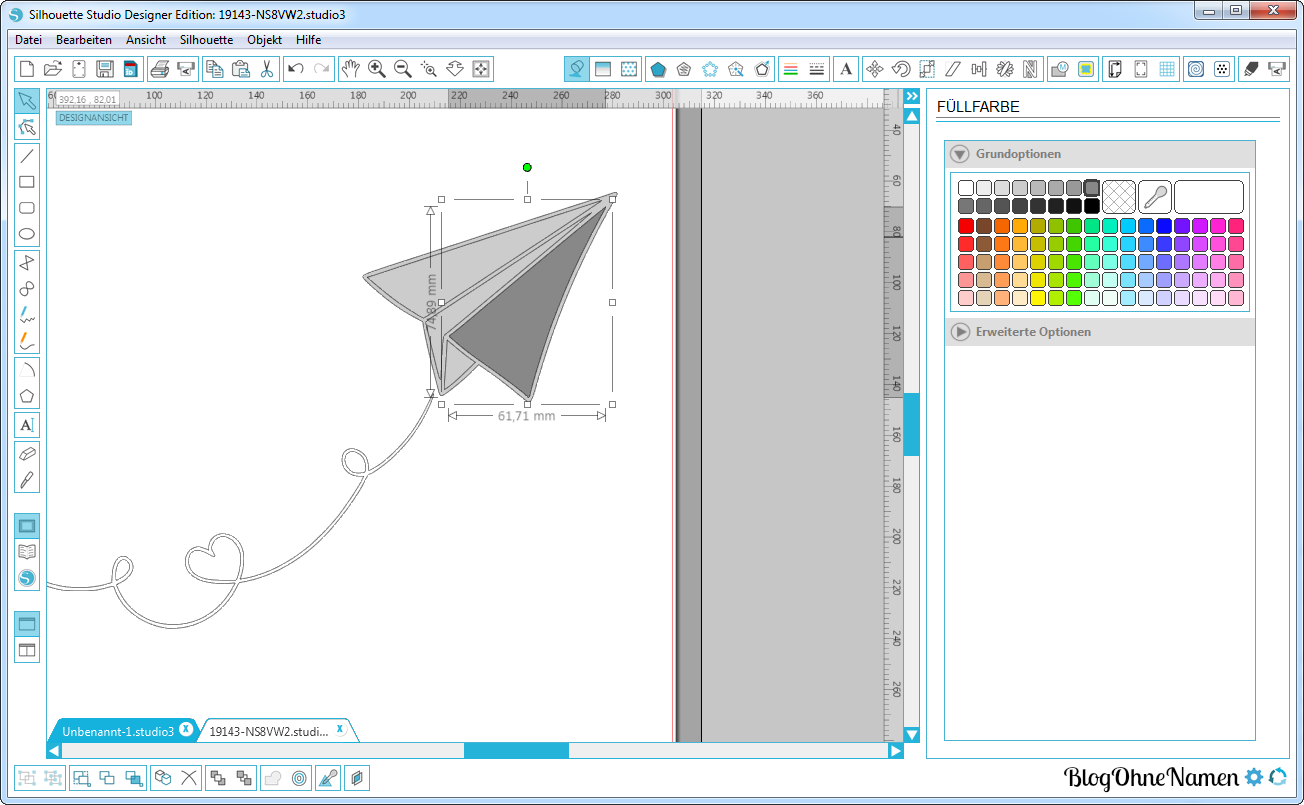Choose the text tool
The width and height of the screenshot is (1304, 805).
27,425
